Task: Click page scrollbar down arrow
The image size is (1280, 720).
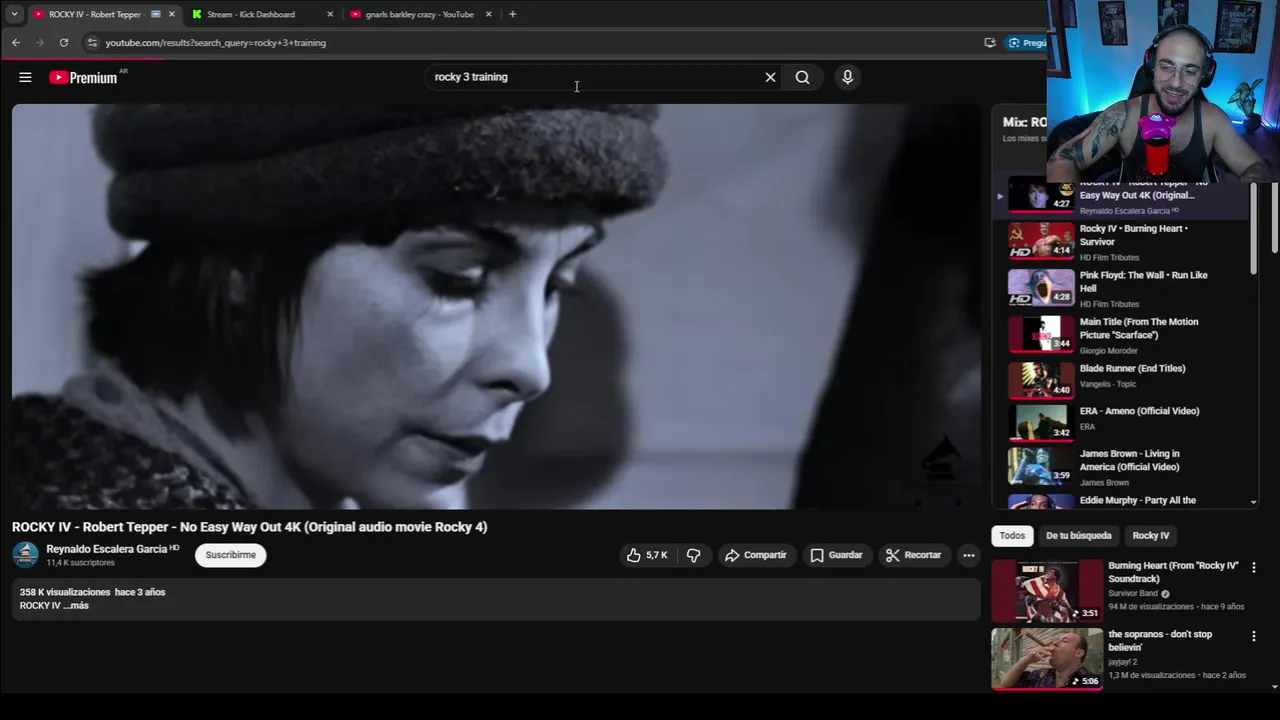Action: click(1274, 687)
